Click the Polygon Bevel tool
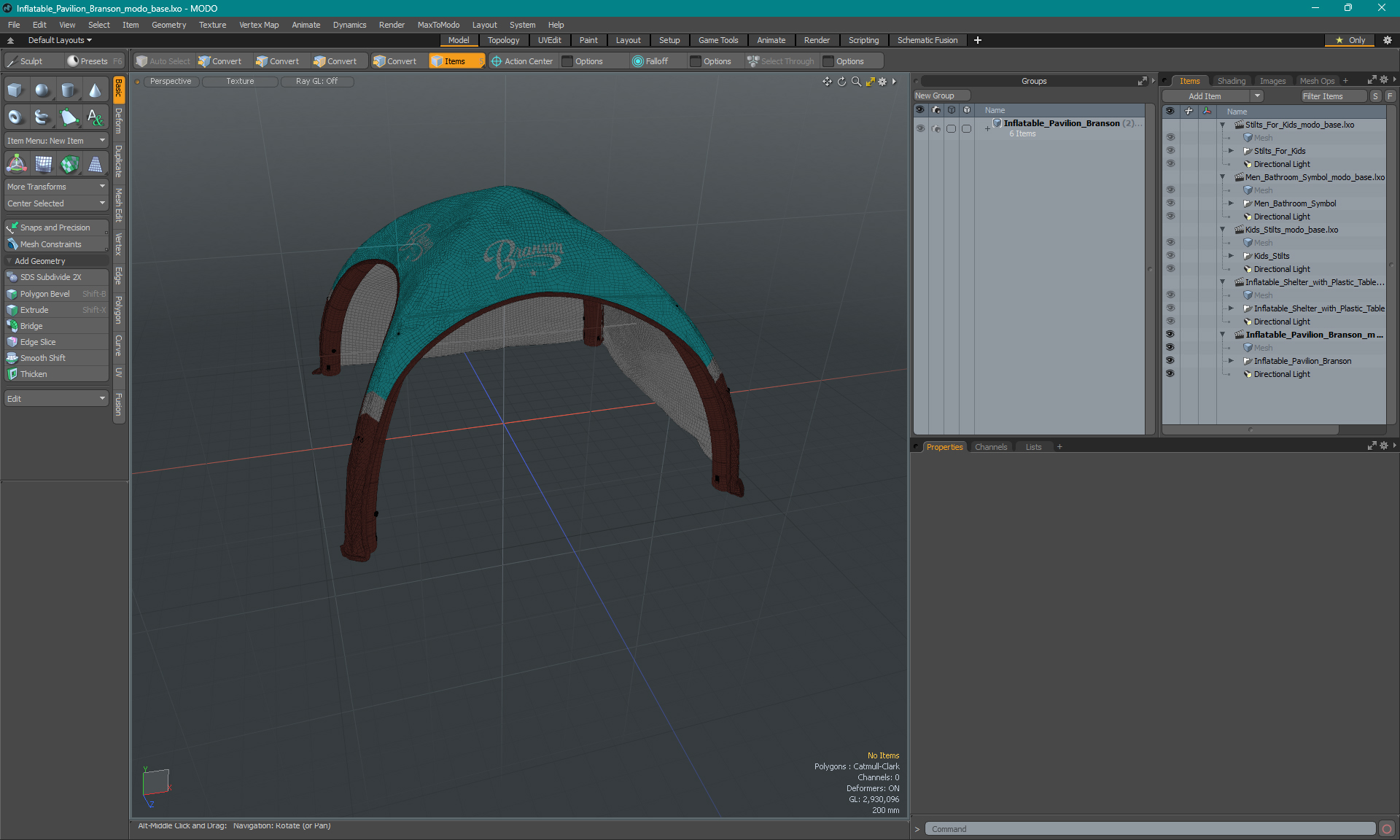This screenshot has width=1400, height=840. (x=45, y=294)
